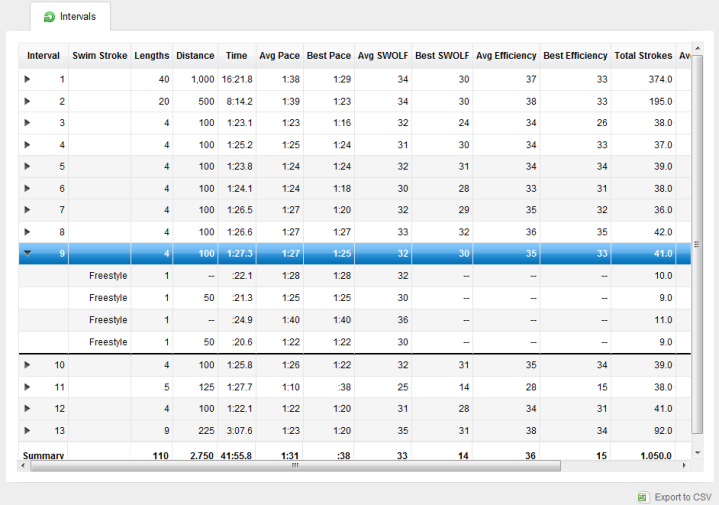Viewport: 719px width, 505px height.
Task: Sort by the Lengths column header
Action: (x=152, y=55)
